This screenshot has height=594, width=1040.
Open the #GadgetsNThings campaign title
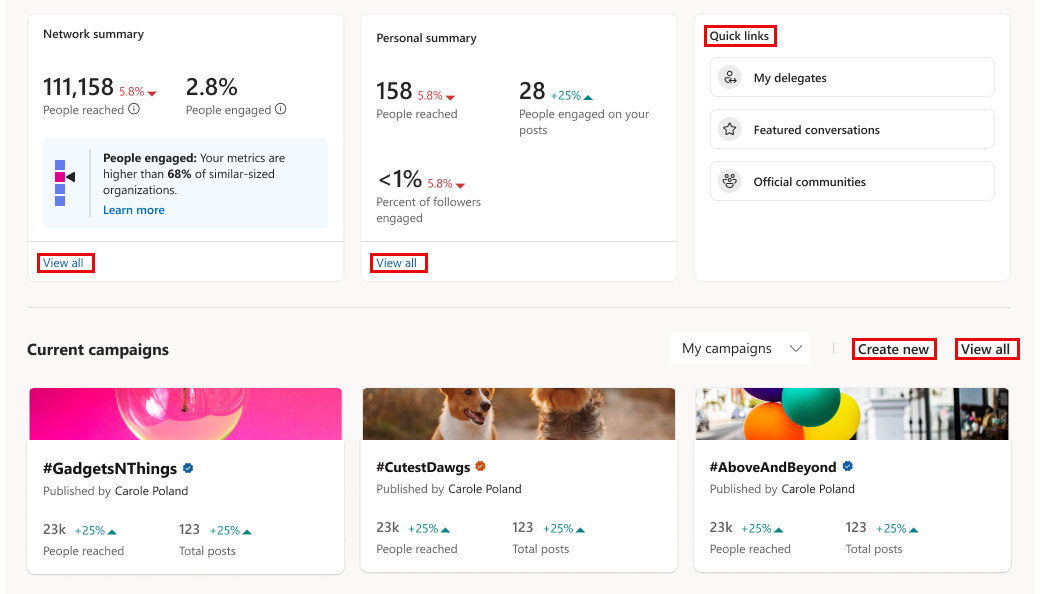click(110, 468)
